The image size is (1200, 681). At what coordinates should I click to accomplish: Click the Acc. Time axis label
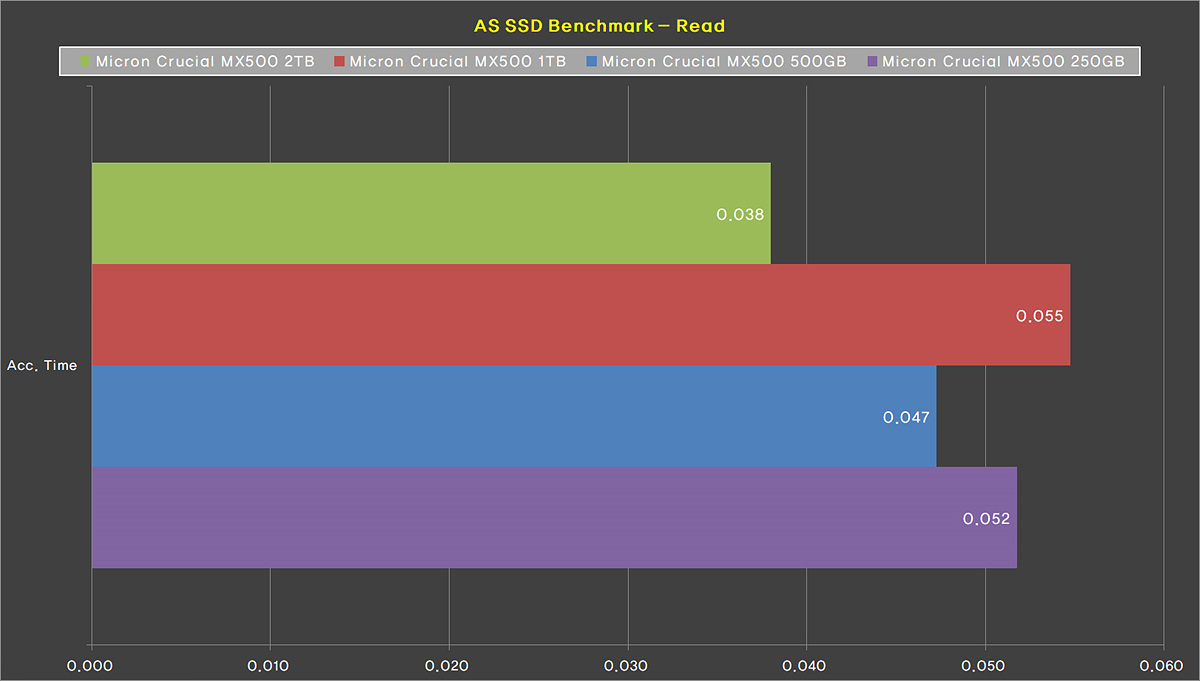point(42,366)
